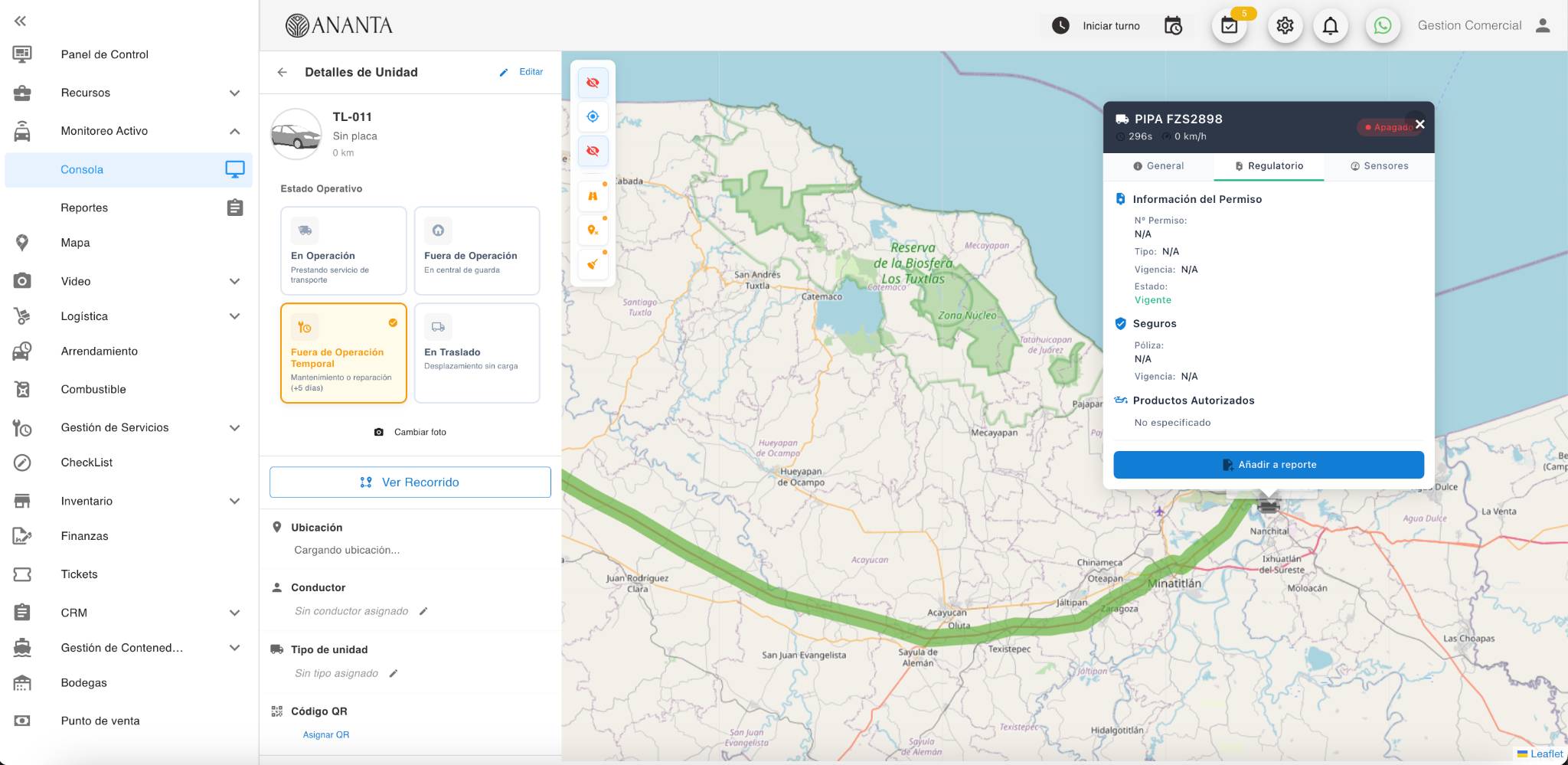Viewport: 1568px width, 765px height.
Task: Close the PIPA FZS2898 popup
Action: pyautogui.click(x=1419, y=124)
